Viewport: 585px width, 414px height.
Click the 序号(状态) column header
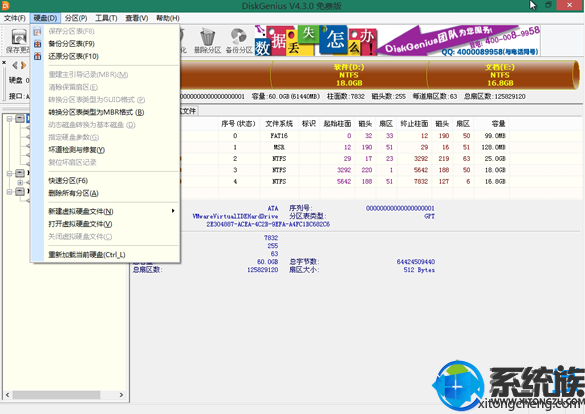tap(238, 123)
